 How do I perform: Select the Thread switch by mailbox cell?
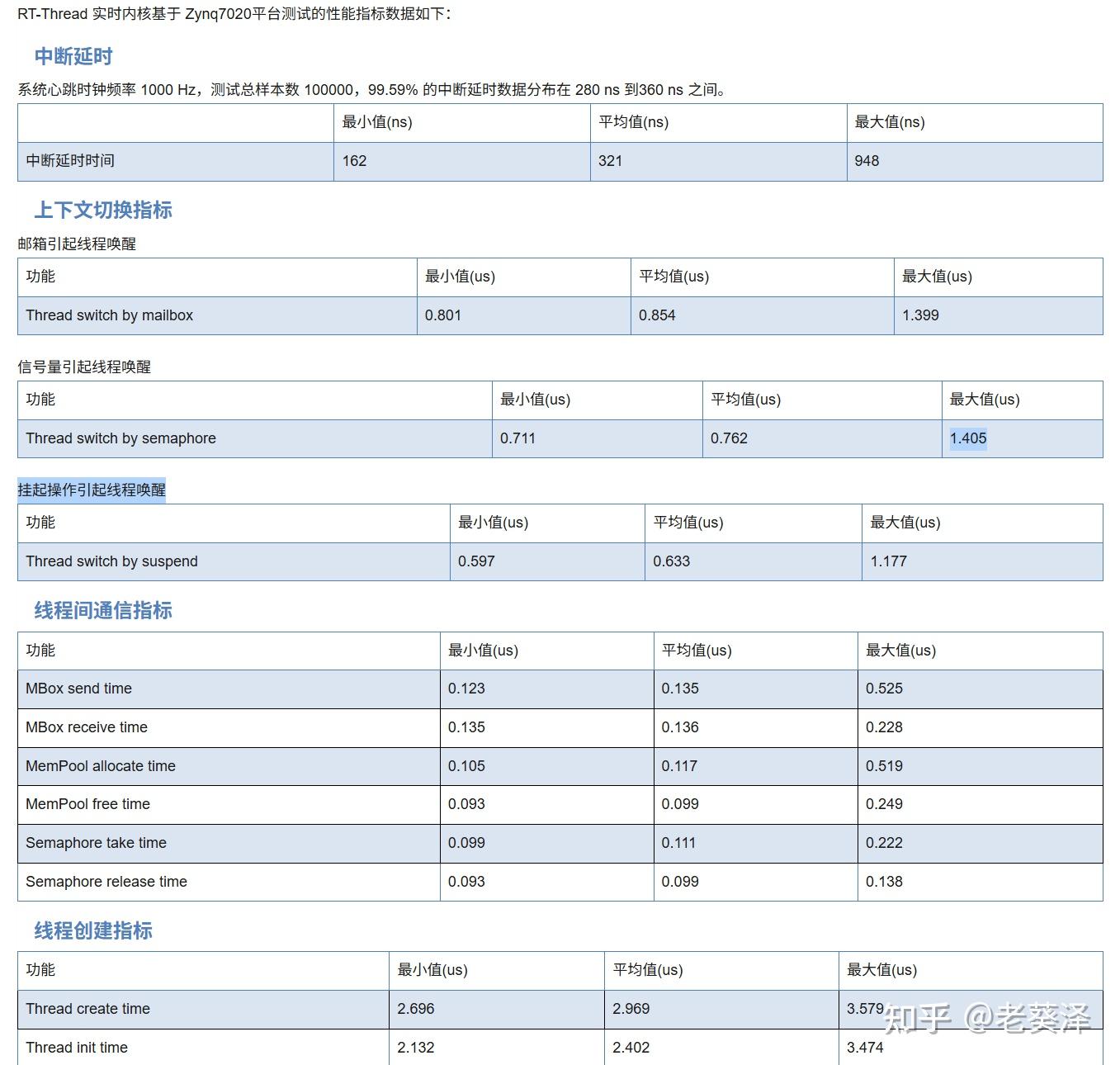[109, 315]
